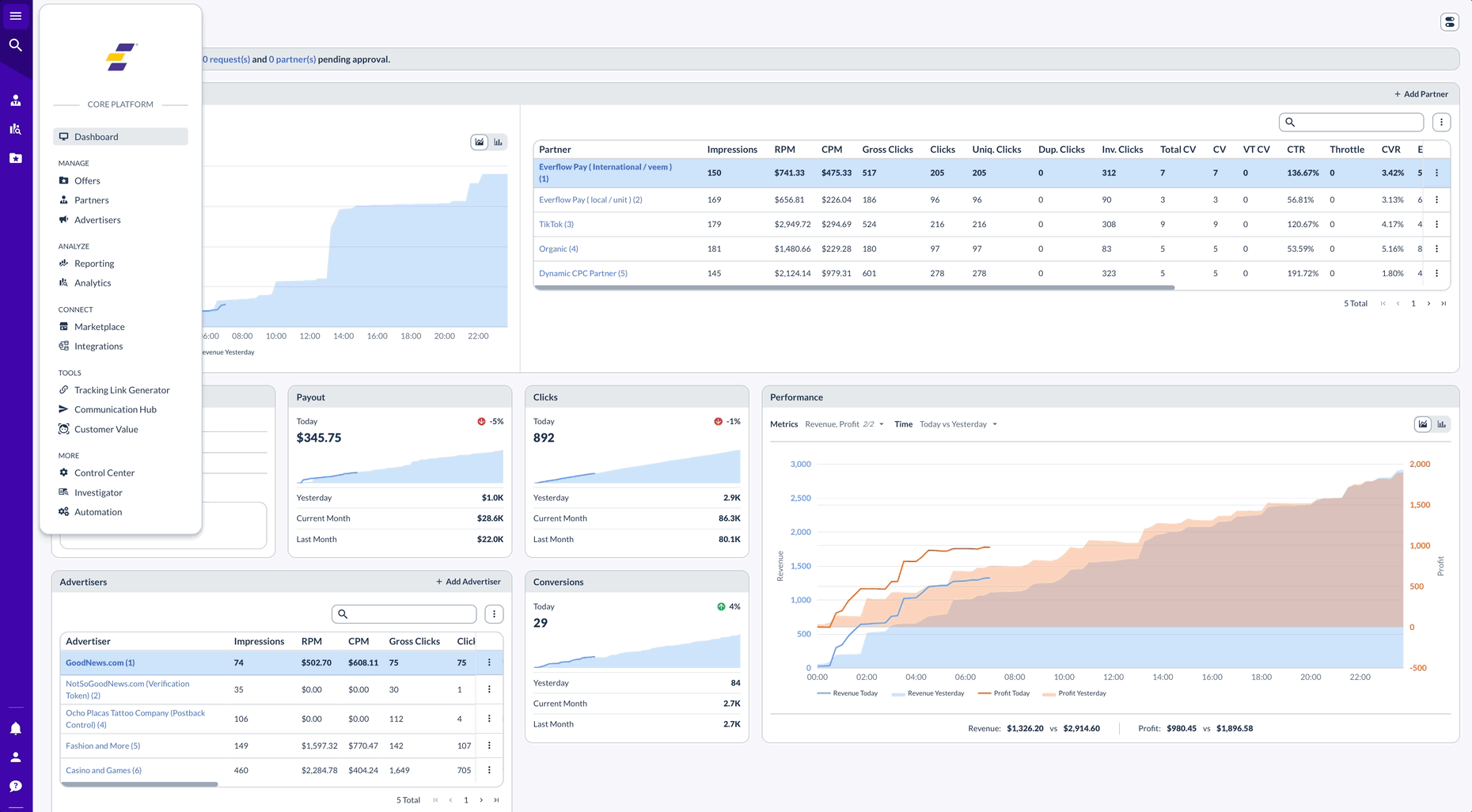Go to next page in Partner table
Image resolution: width=1472 pixels, height=812 pixels.
1428,303
